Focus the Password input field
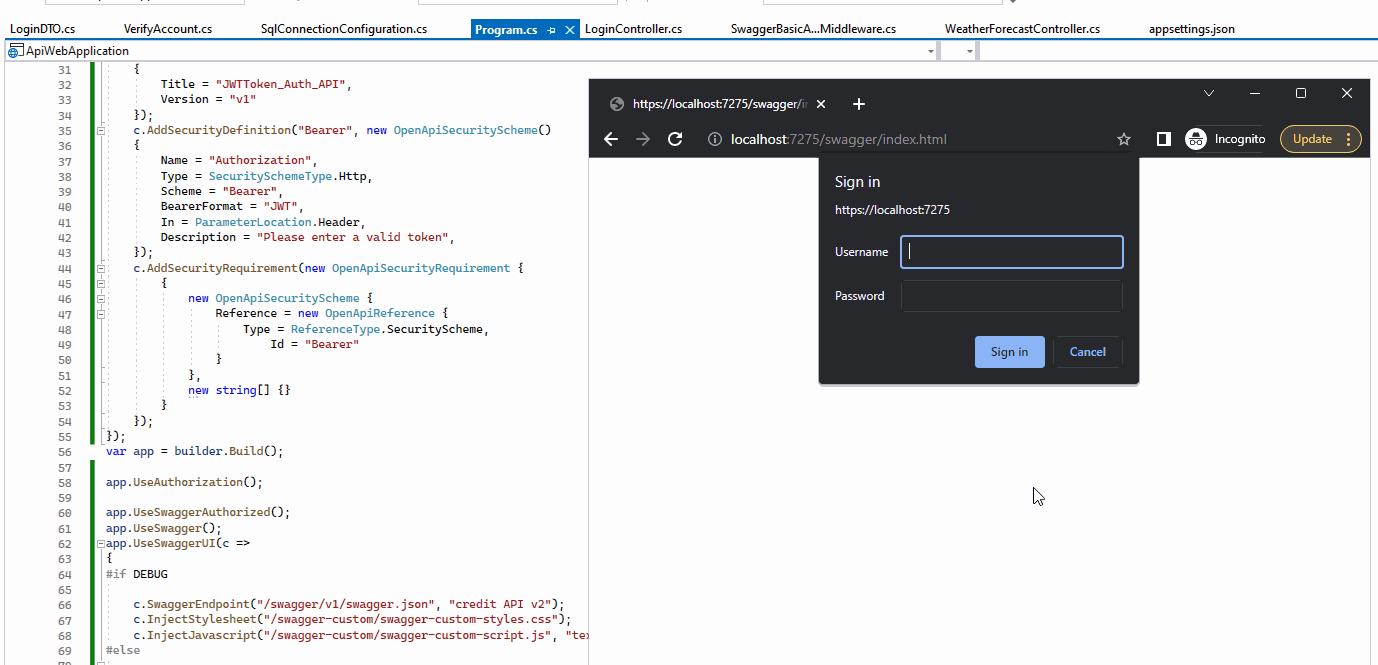This screenshot has width=1378, height=665. tap(1012, 296)
